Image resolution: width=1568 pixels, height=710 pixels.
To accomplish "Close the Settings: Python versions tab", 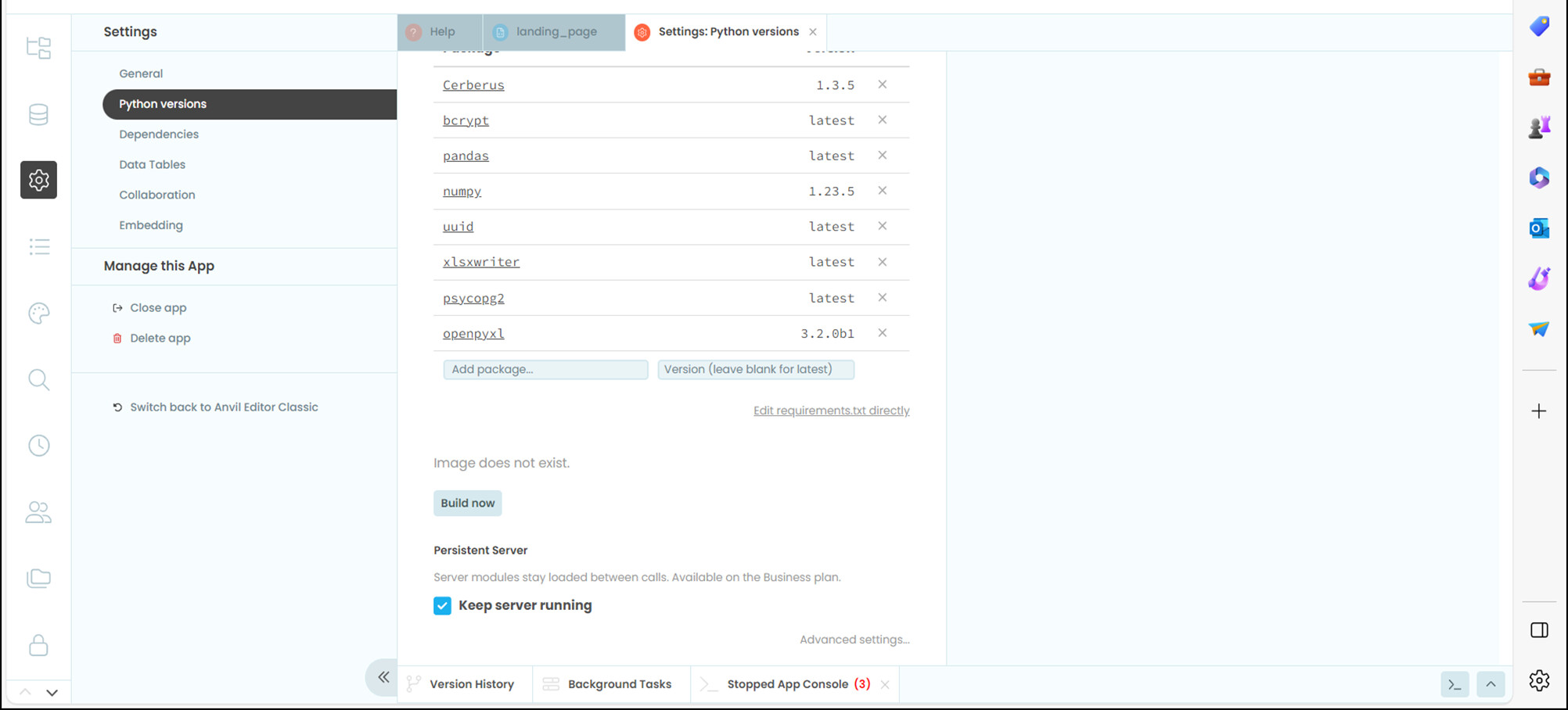I will tap(813, 32).
